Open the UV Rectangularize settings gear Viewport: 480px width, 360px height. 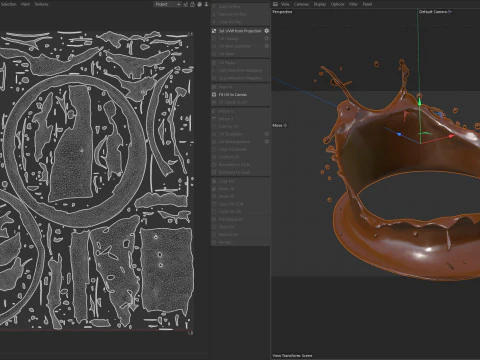pyautogui.click(x=267, y=142)
